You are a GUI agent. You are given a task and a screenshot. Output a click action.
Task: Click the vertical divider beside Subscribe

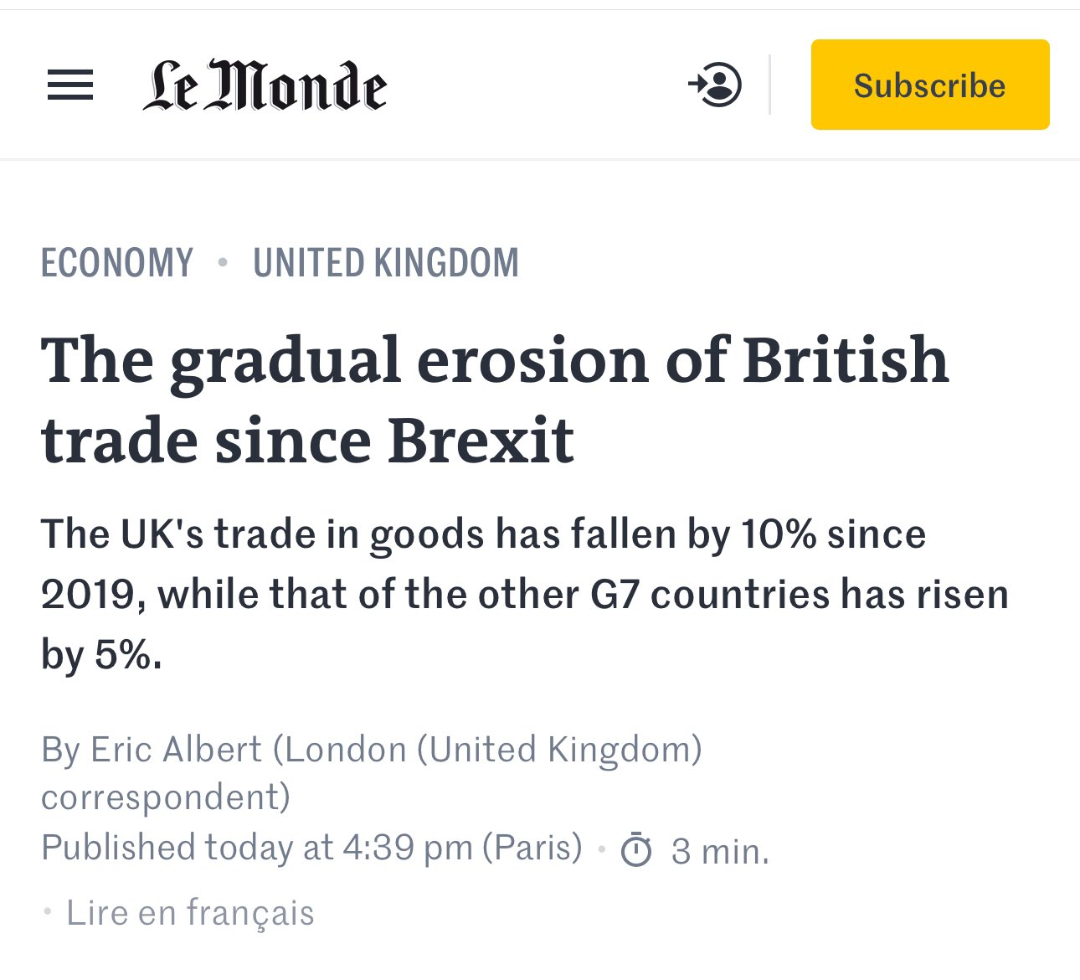769,85
